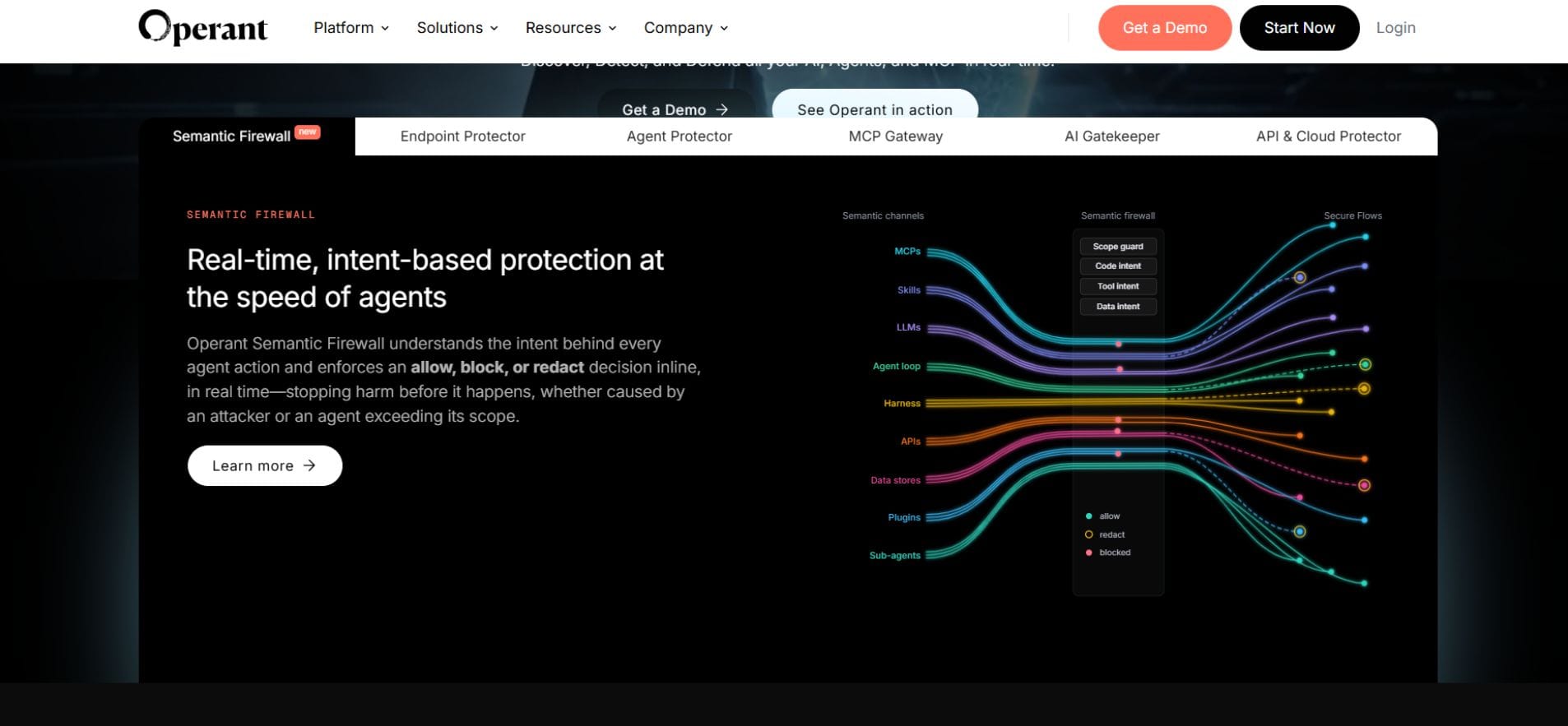
Task: Open the Solutions dropdown chevron
Action: point(494,28)
